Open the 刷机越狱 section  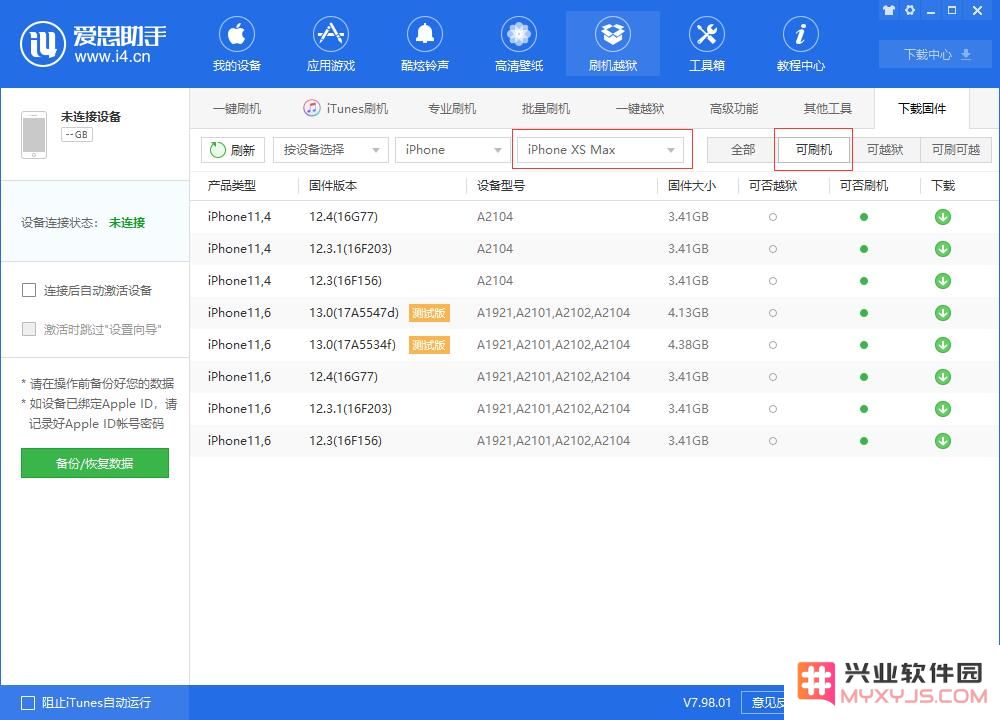tap(613, 45)
